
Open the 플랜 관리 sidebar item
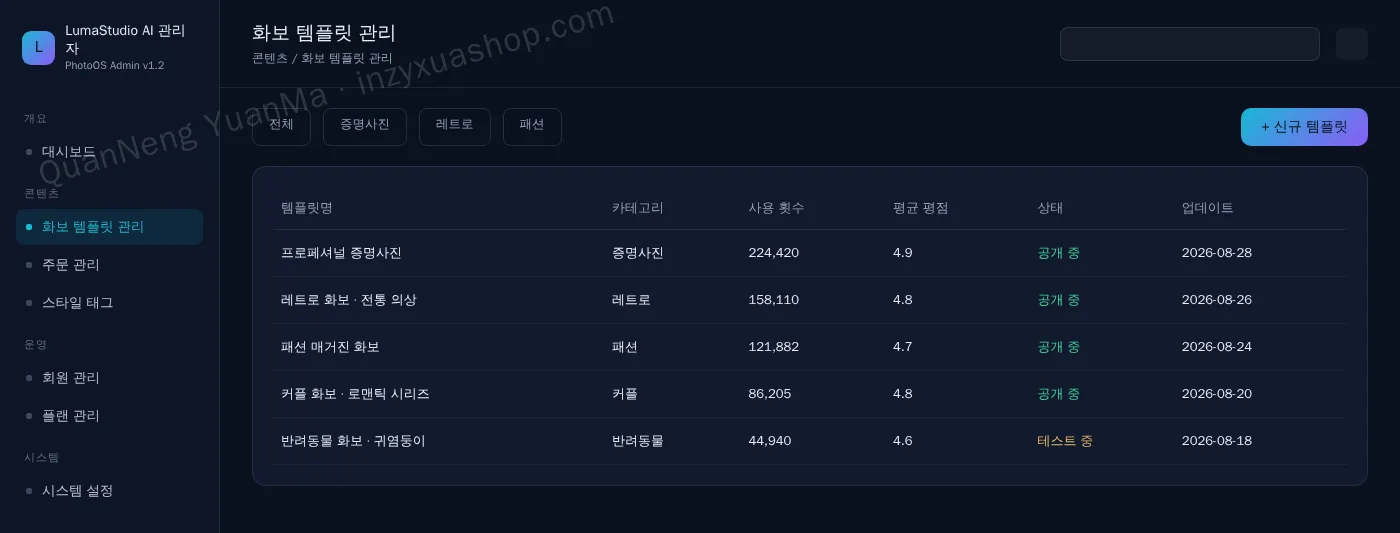[x=109, y=415]
